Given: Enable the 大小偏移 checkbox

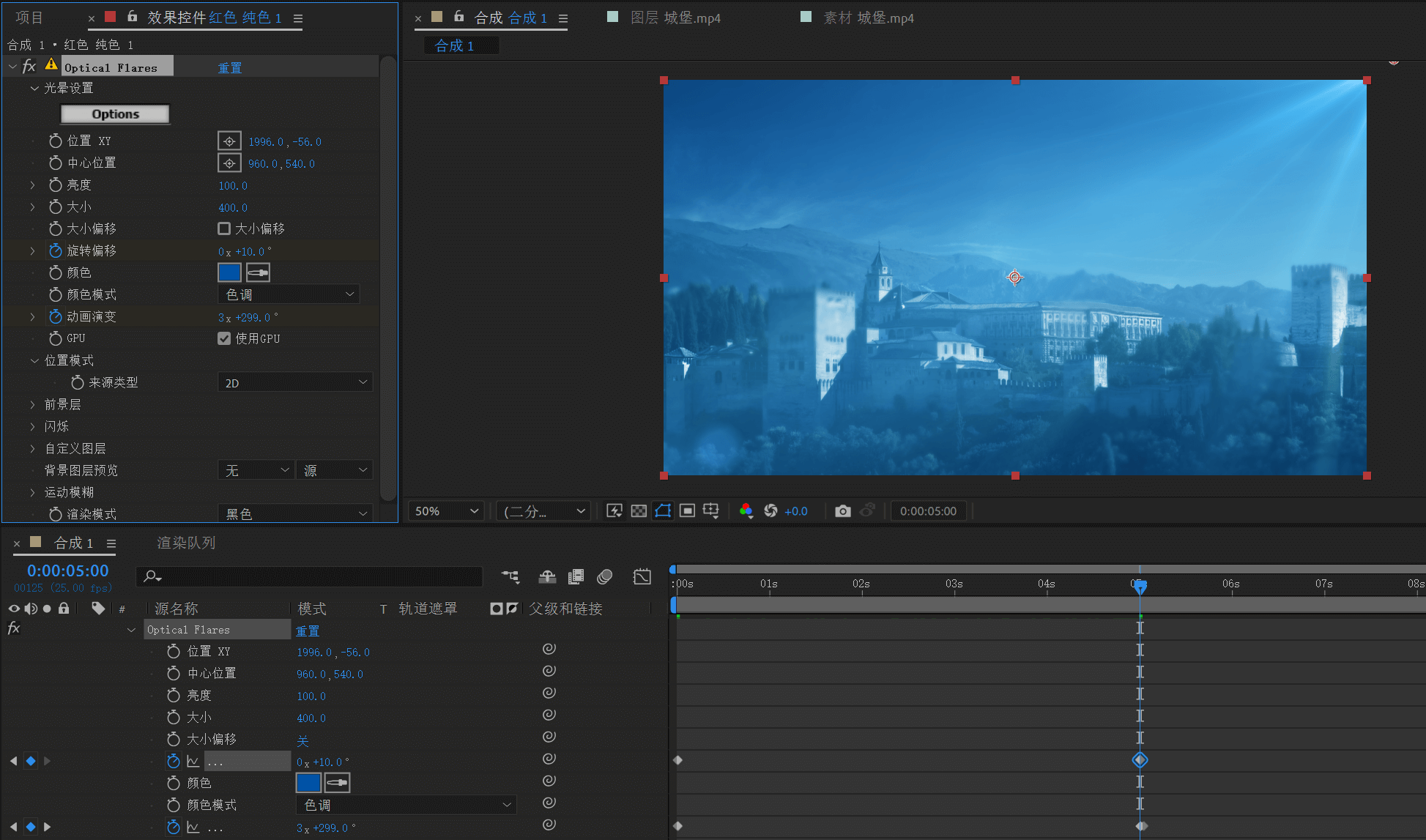Looking at the screenshot, I should pos(224,228).
